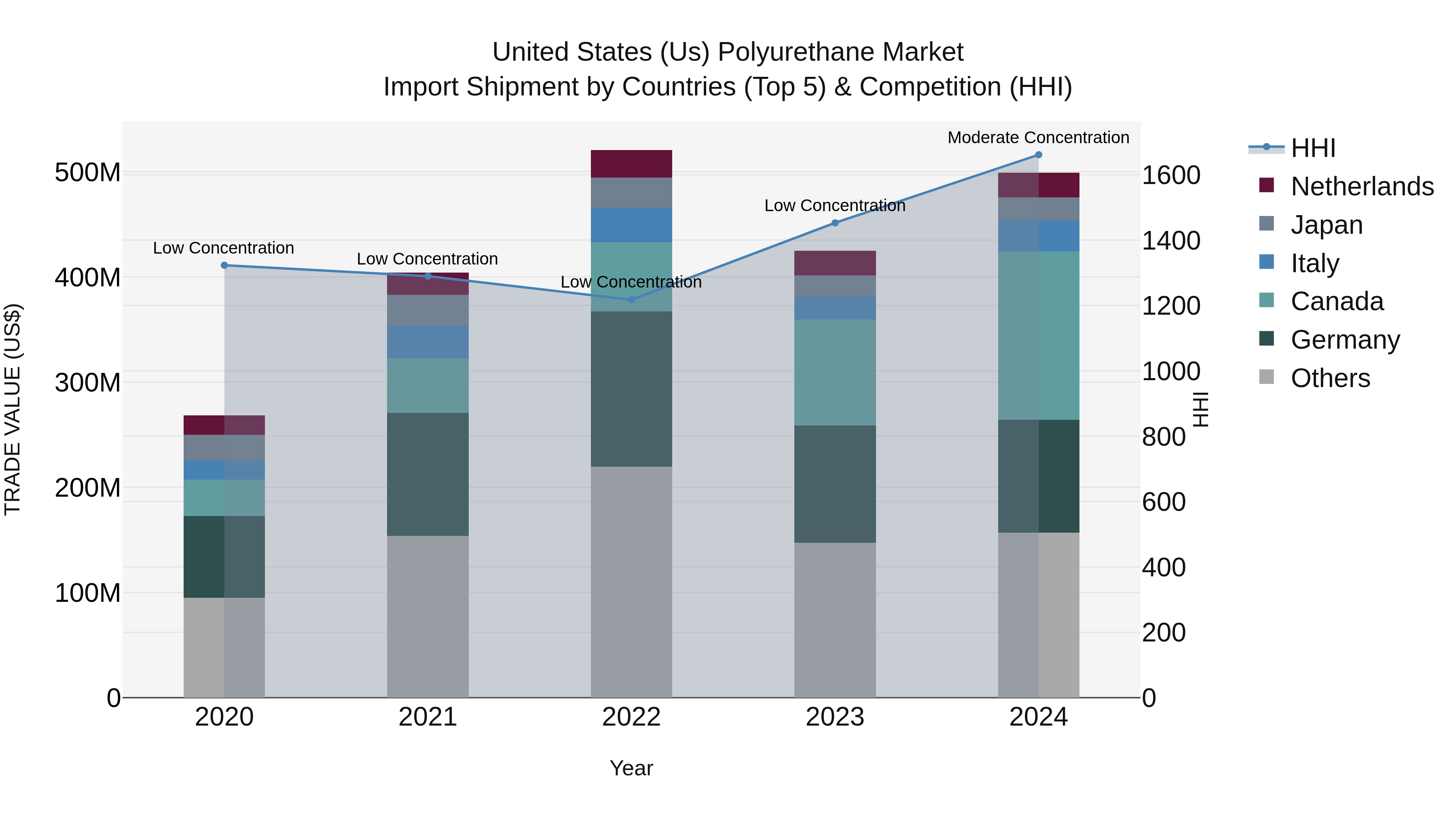Click the 2020 x-axis label

tap(224, 717)
